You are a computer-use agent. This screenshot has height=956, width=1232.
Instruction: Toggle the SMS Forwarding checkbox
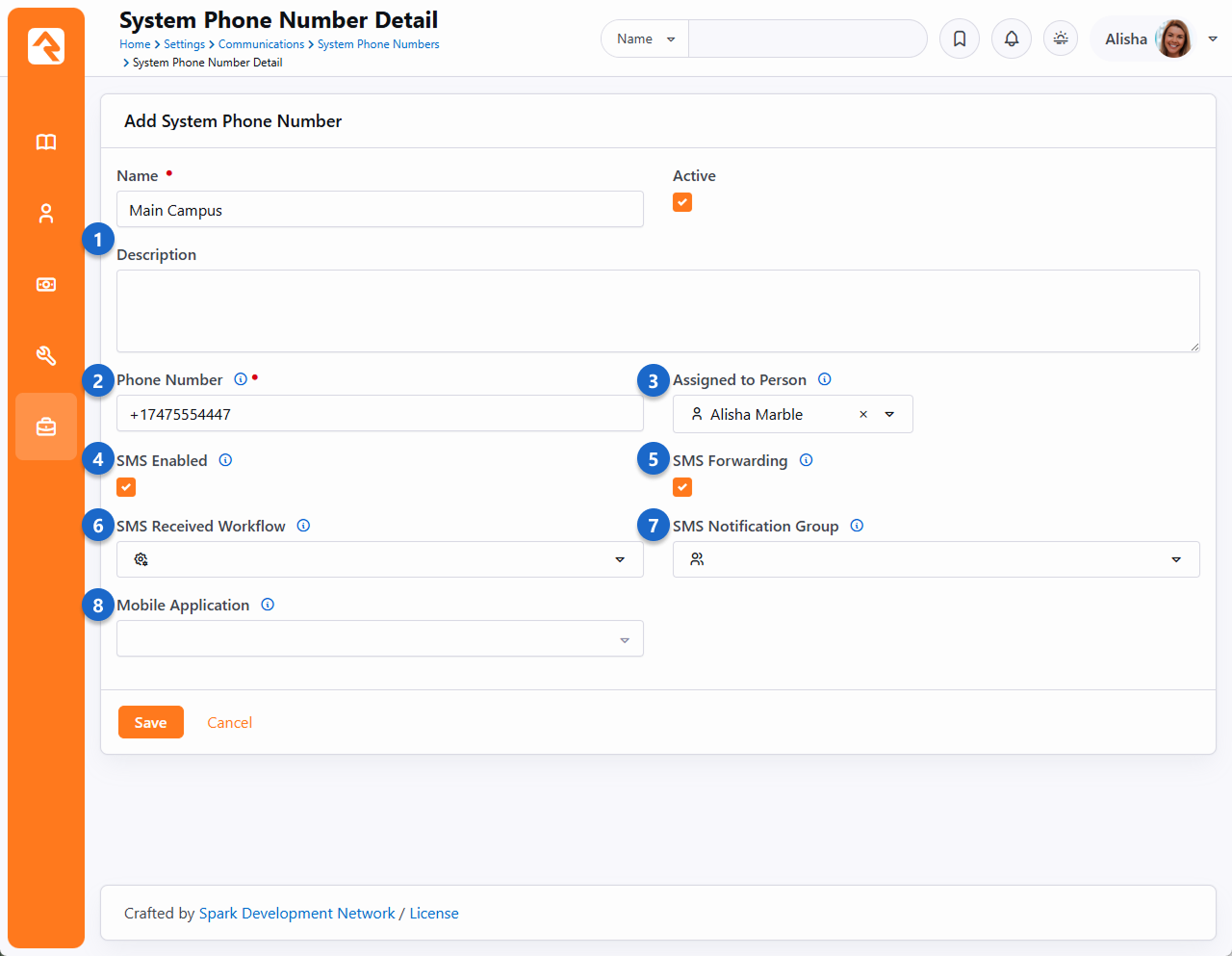(x=682, y=487)
